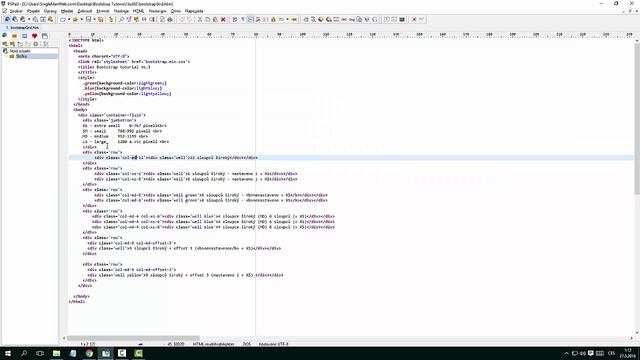Click the horizontal scrollbar right arrow

click(x=631, y=338)
